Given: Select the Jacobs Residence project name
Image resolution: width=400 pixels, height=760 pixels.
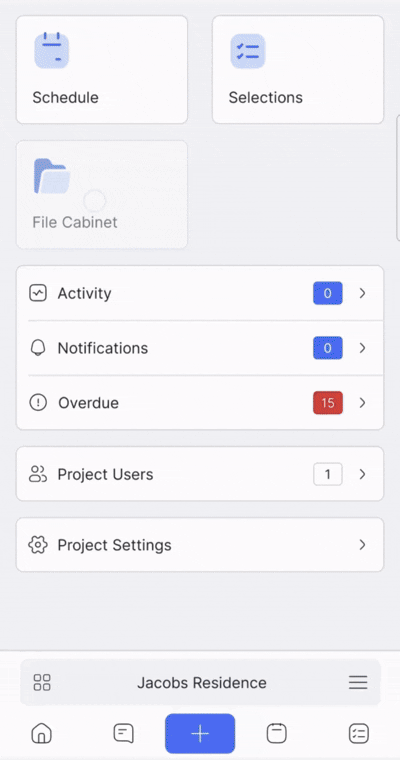Looking at the screenshot, I should (202, 683).
